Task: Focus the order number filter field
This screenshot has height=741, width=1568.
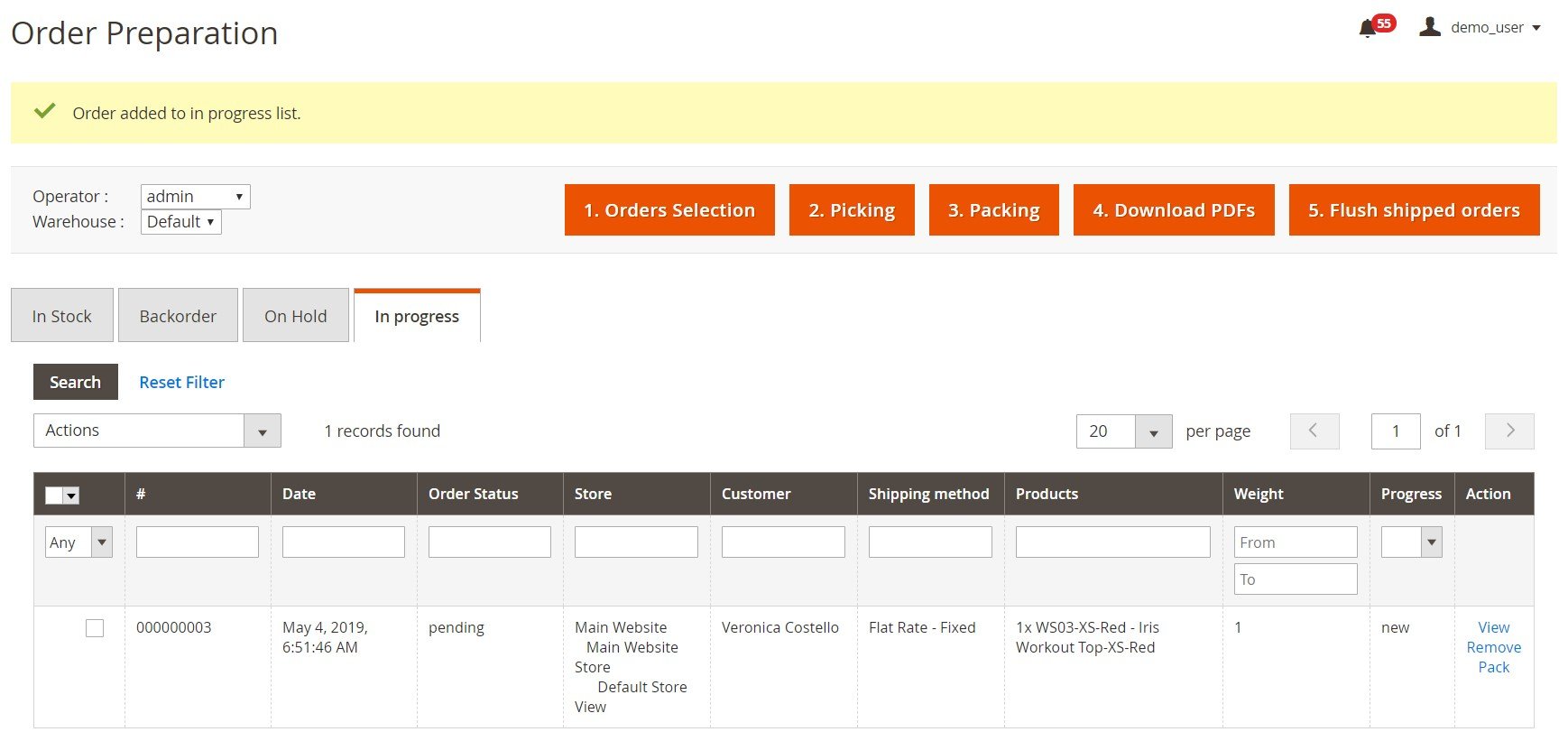Action: pyautogui.click(x=198, y=542)
